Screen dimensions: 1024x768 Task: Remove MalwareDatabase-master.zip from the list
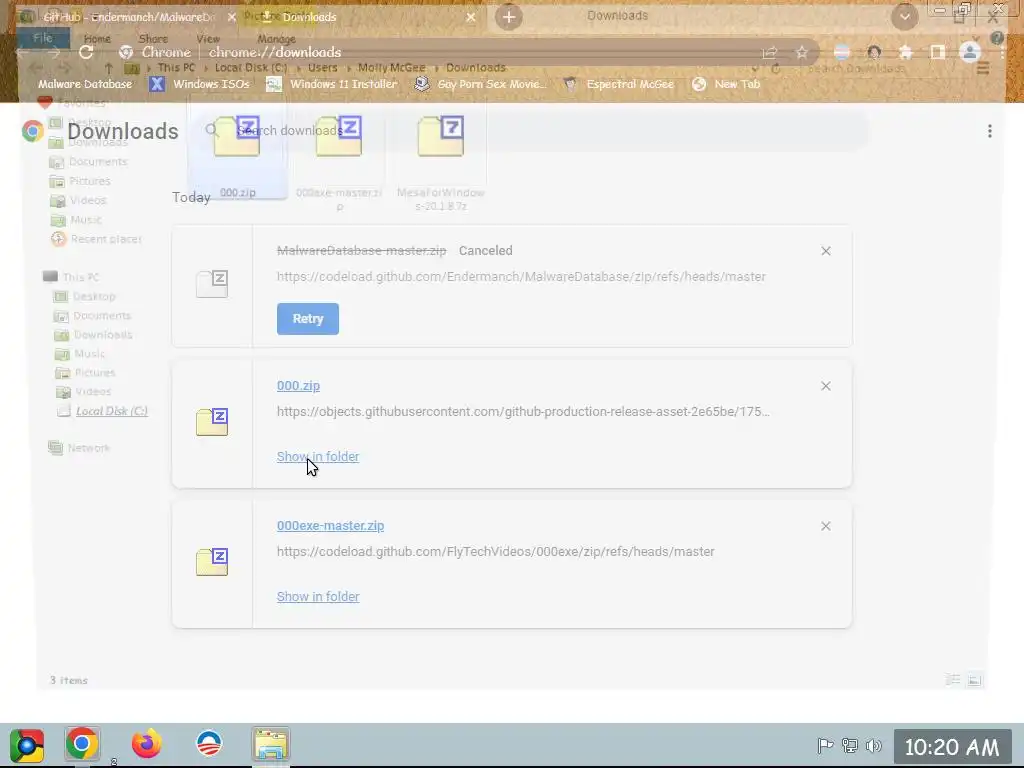point(826,251)
